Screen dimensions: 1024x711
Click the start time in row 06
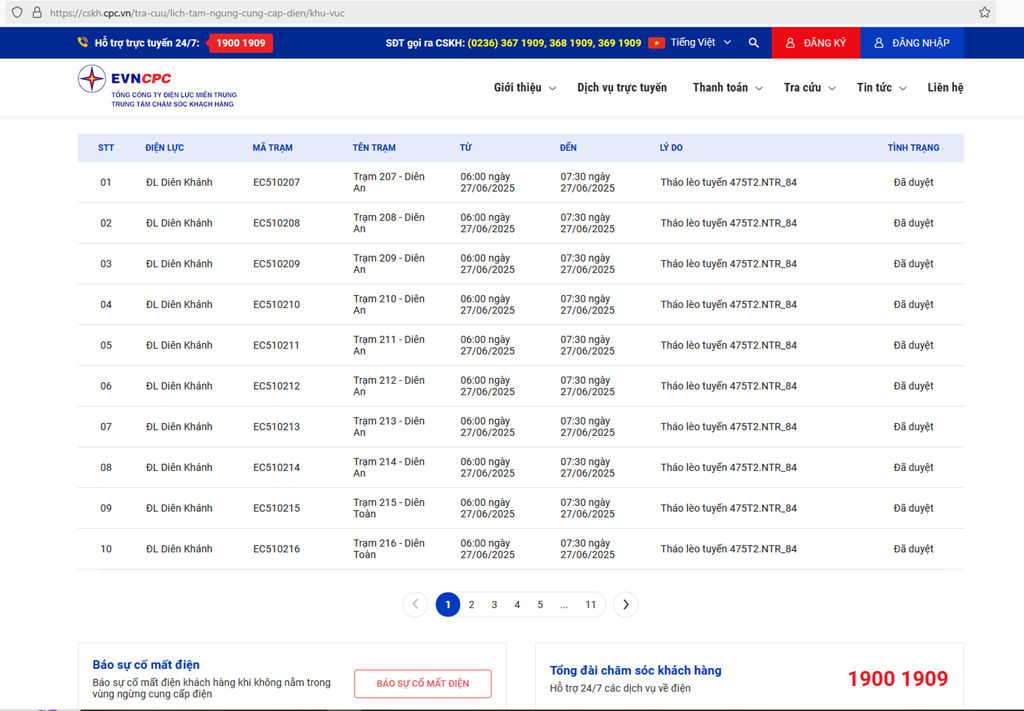tap(487, 386)
